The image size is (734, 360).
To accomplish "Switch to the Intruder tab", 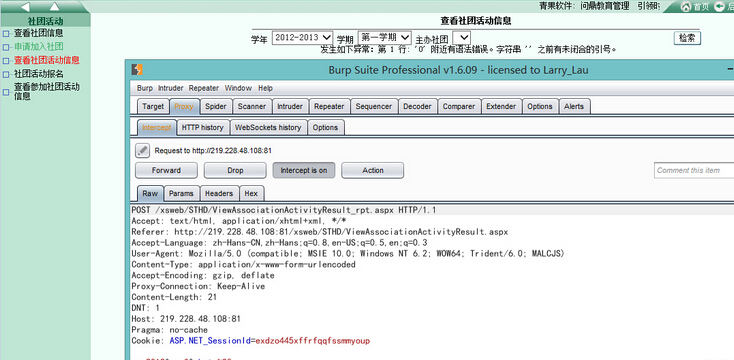I will pyautogui.click(x=290, y=106).
